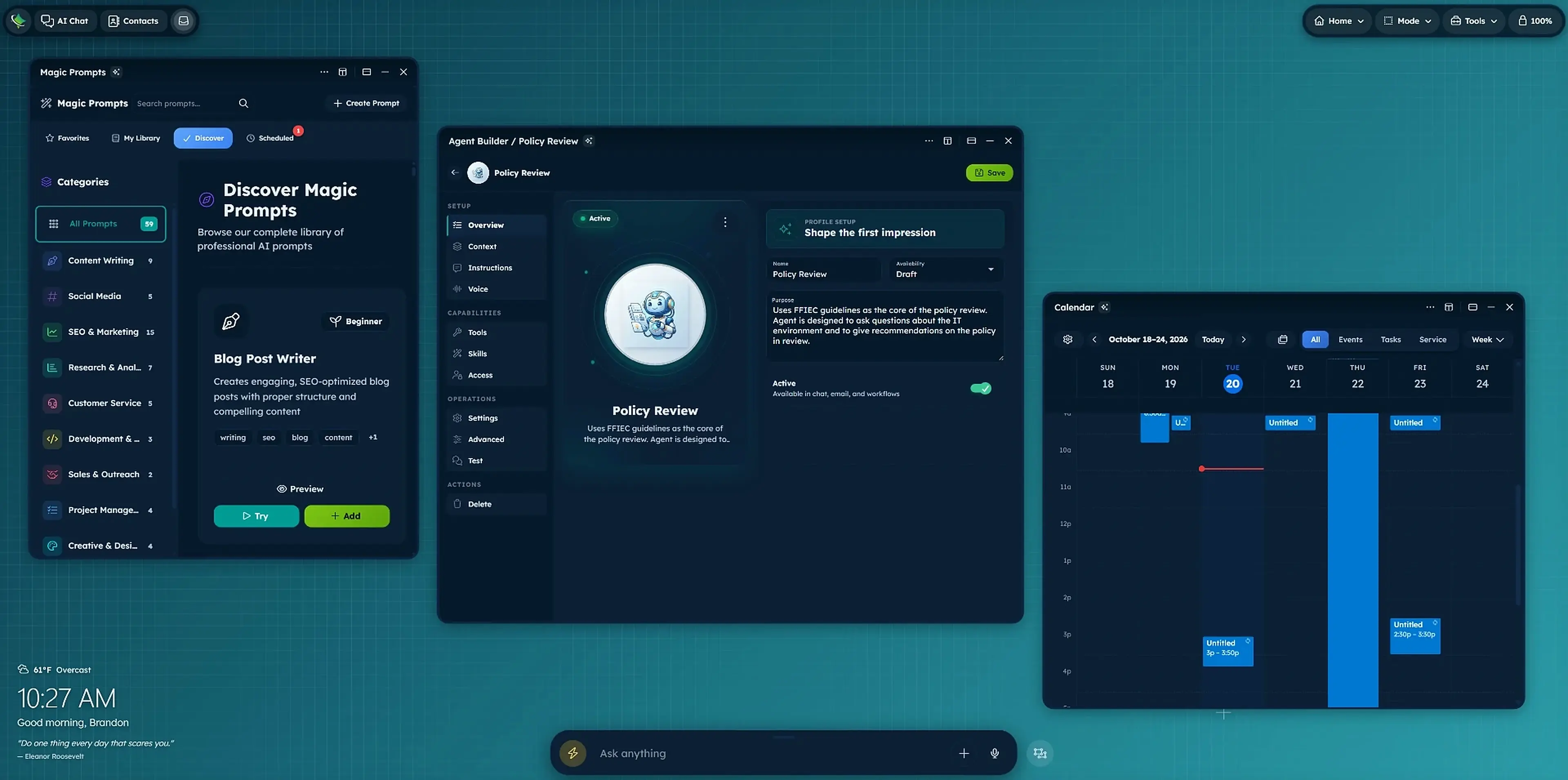Click the swap icon right of the Ask bar
1568x780 pixels.
[1040, 753]
